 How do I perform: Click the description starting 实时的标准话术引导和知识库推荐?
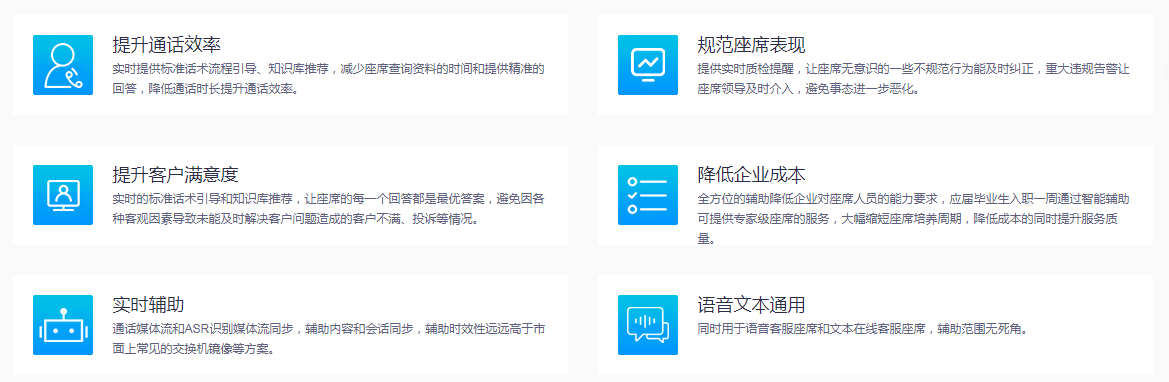tap(329, 209)
